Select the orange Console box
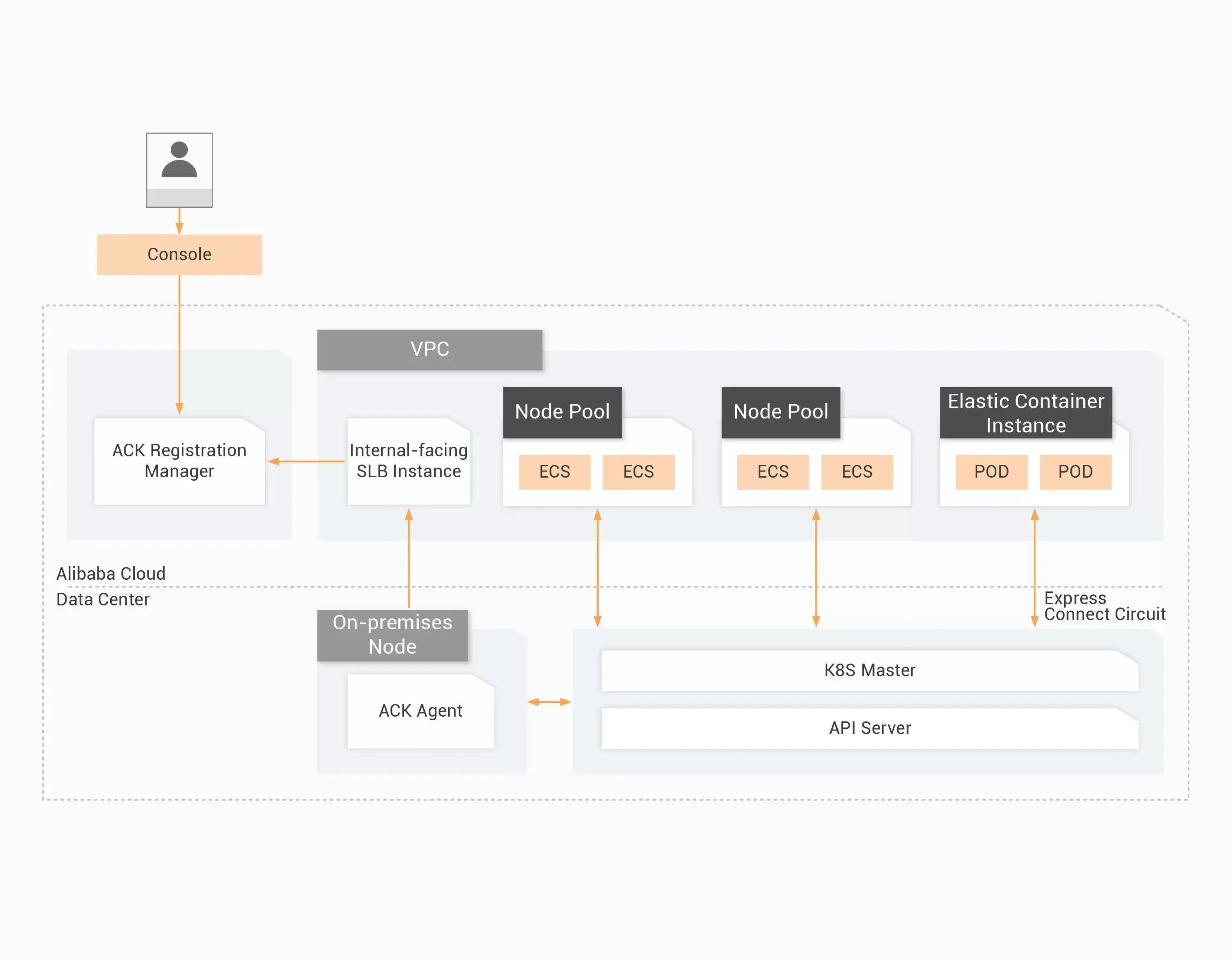The image size is (1232, 960). click(180, 254)
